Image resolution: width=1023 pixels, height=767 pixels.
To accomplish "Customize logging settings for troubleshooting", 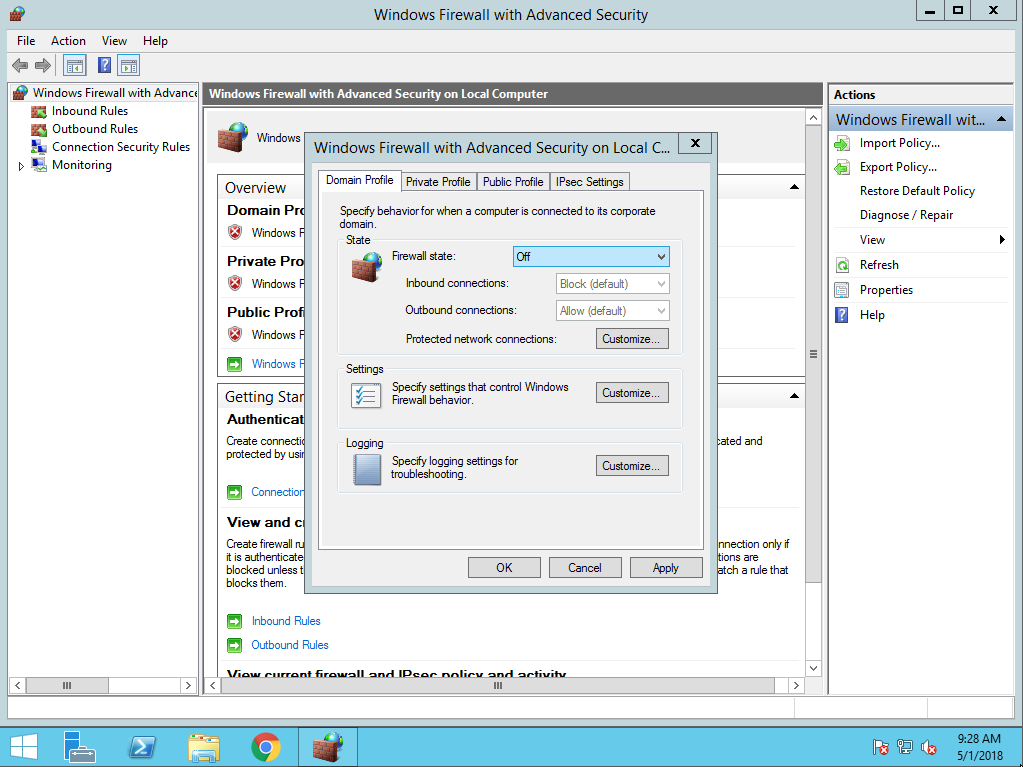I will click(632, 465).
